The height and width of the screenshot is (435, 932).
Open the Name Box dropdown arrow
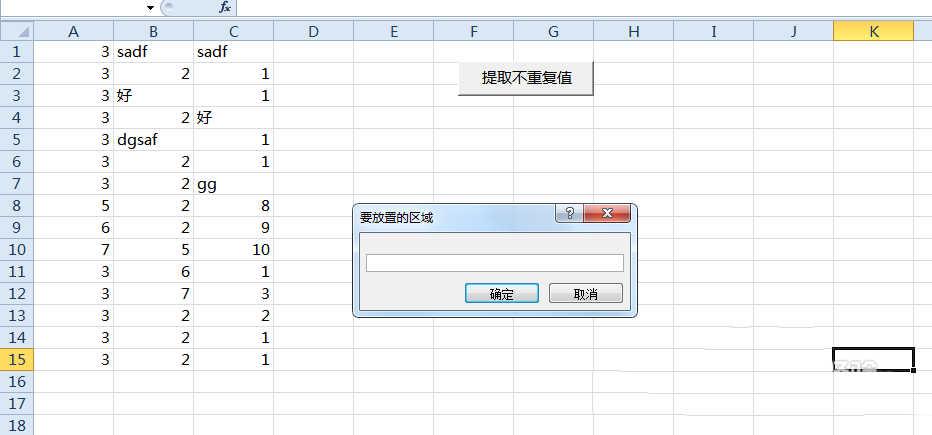(150, 7)
